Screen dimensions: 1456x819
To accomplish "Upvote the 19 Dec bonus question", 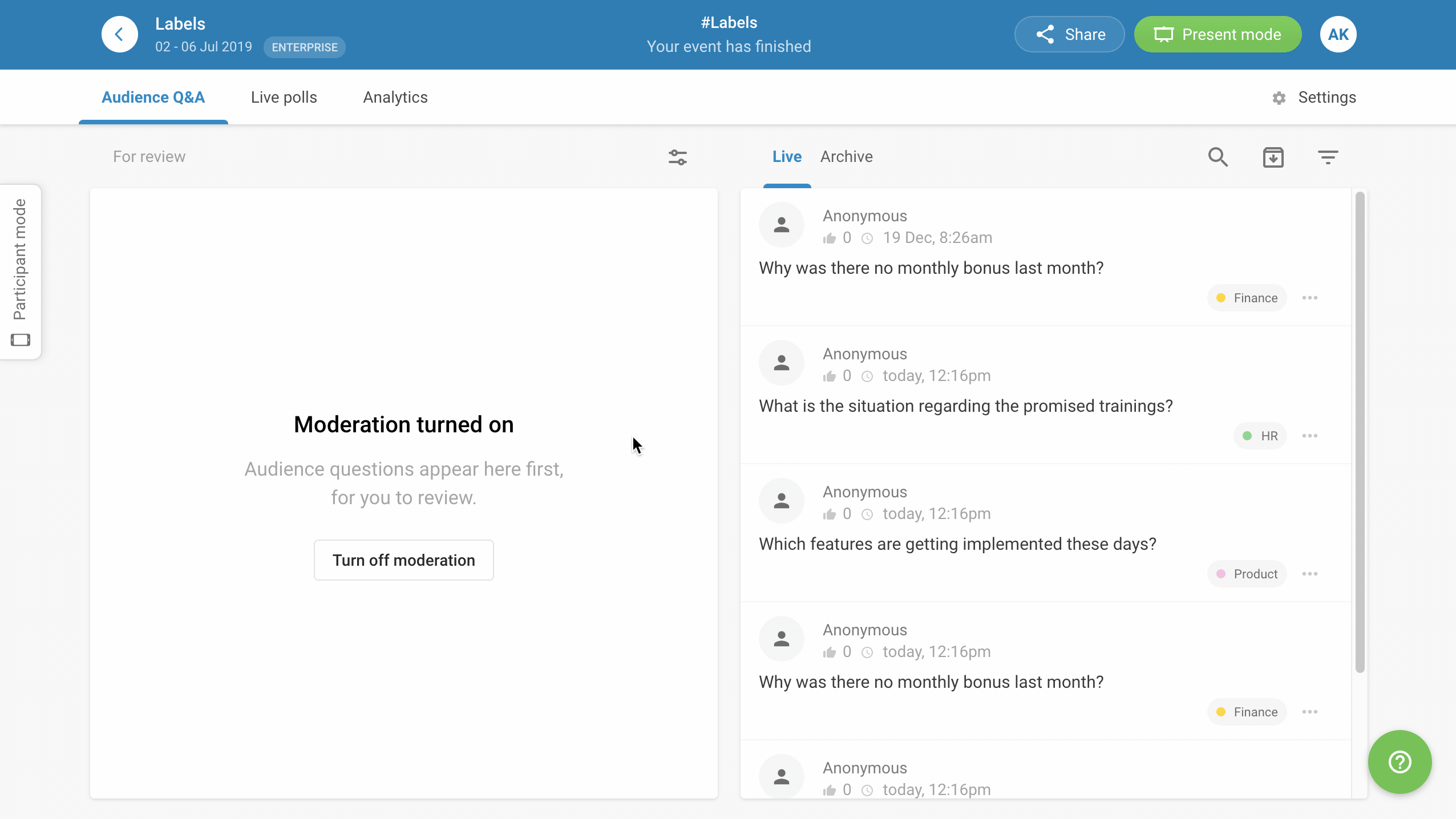I will (x=830, y=238).
